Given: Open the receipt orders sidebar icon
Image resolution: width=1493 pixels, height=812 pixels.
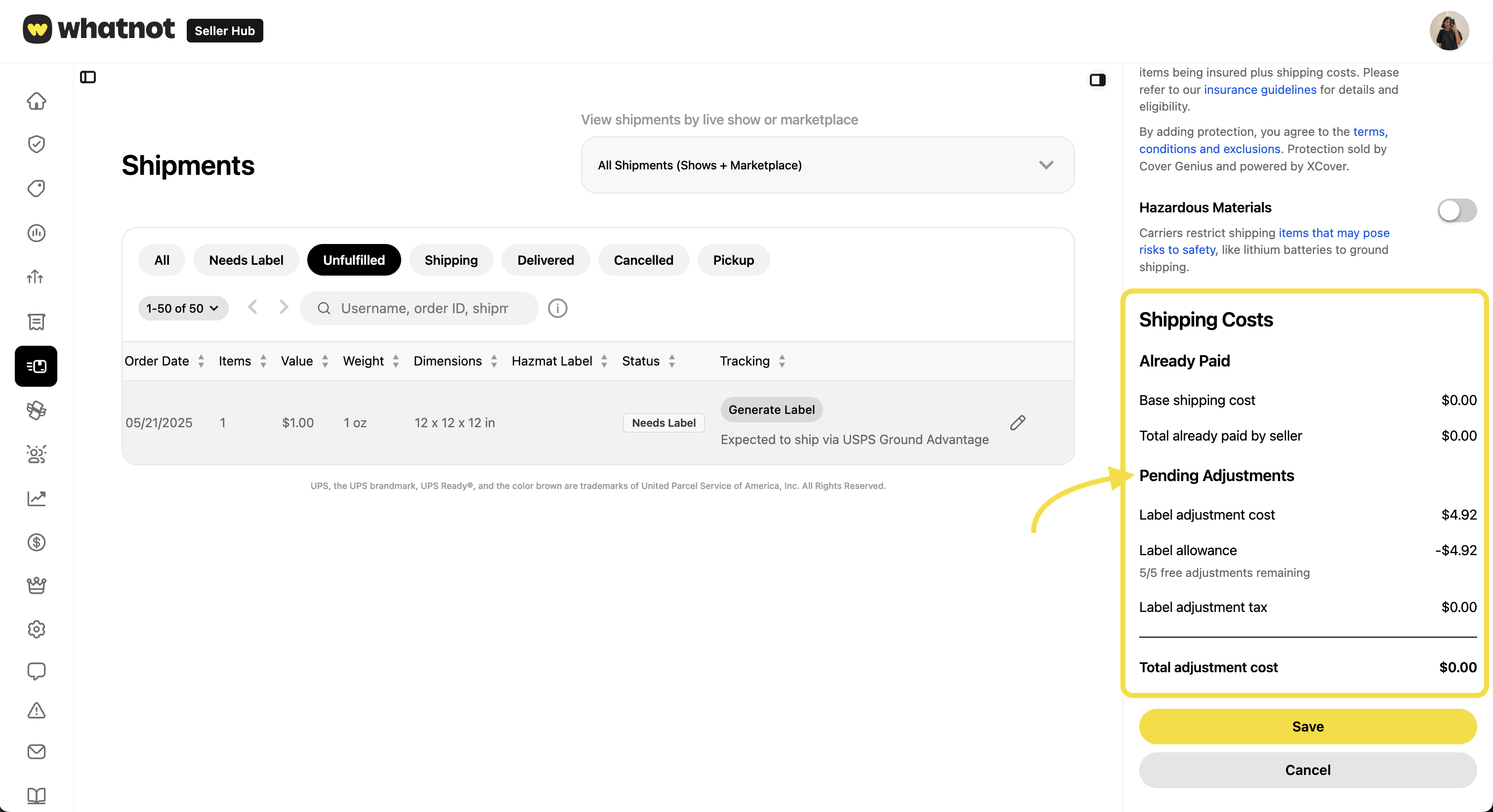Looking at the screenshot, I should [x=37, y=322].
